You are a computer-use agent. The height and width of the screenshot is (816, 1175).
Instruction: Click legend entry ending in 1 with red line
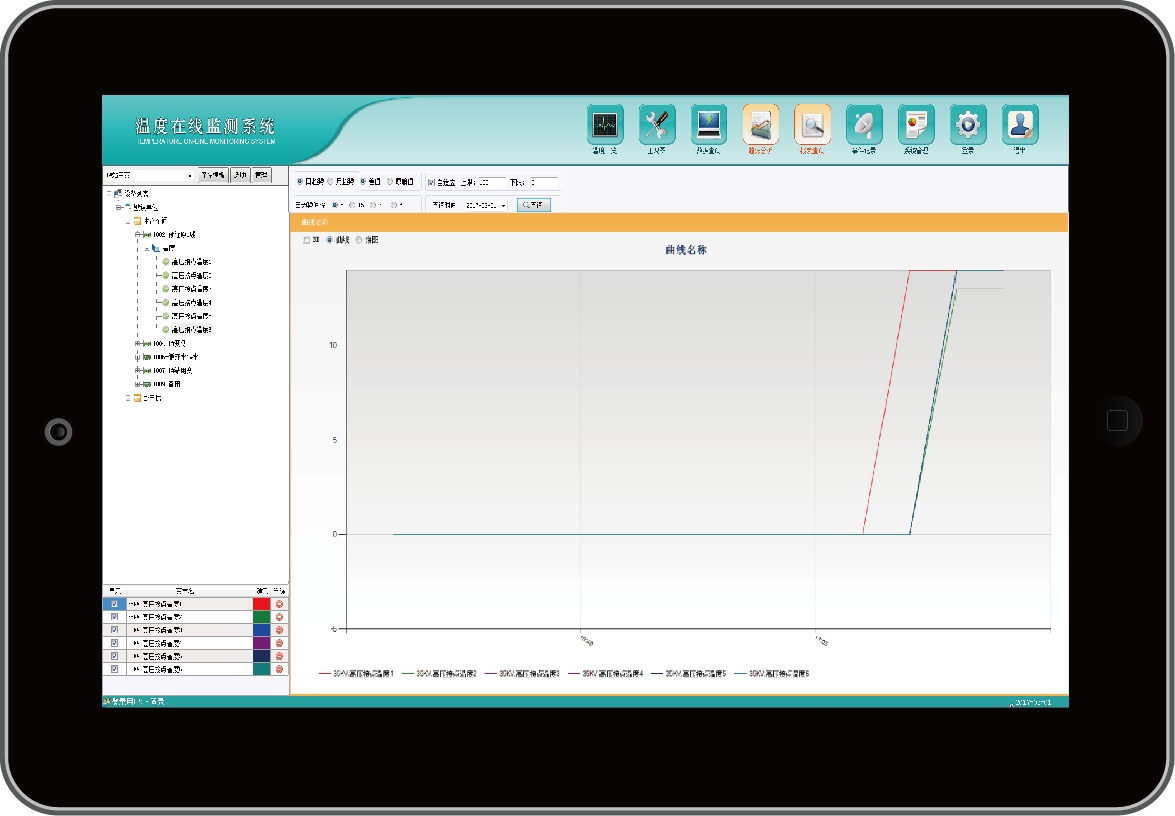coord(356,674)
